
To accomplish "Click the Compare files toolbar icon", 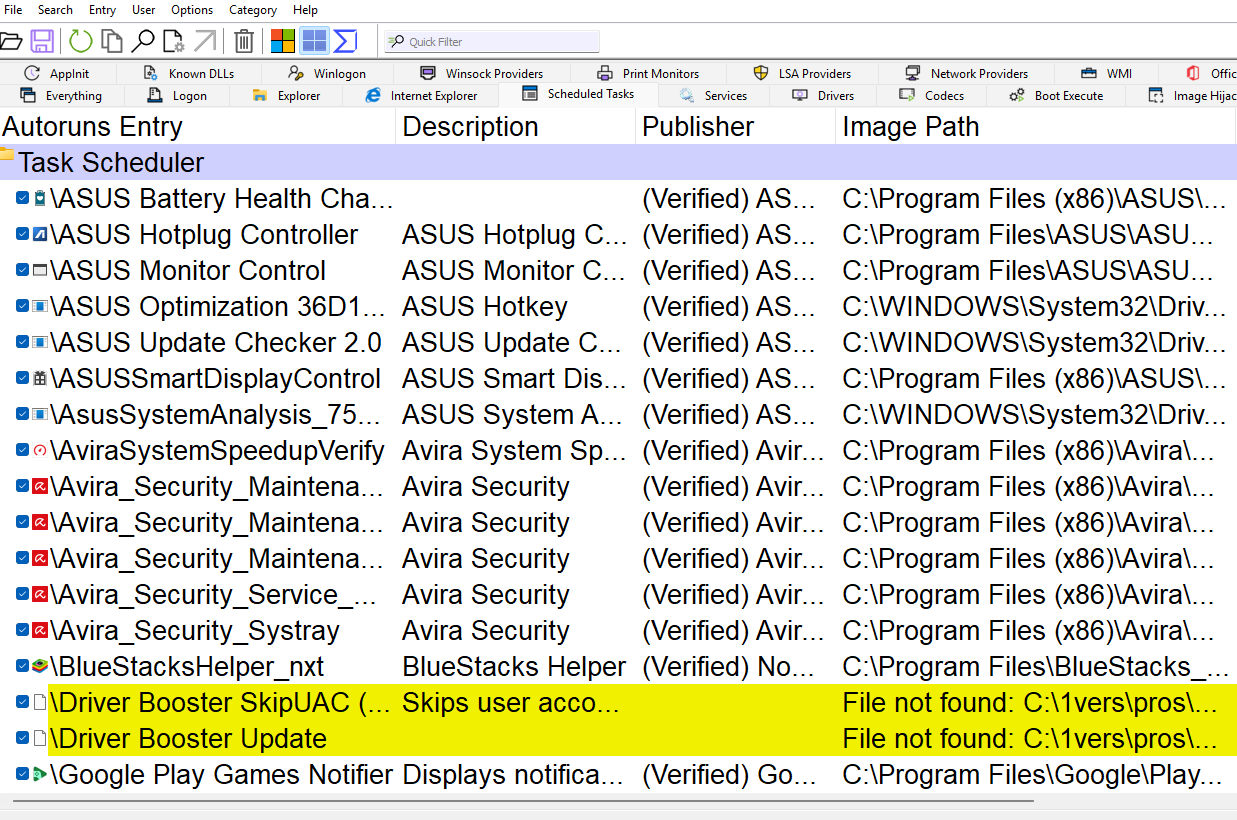I will [x=112, y=41].
